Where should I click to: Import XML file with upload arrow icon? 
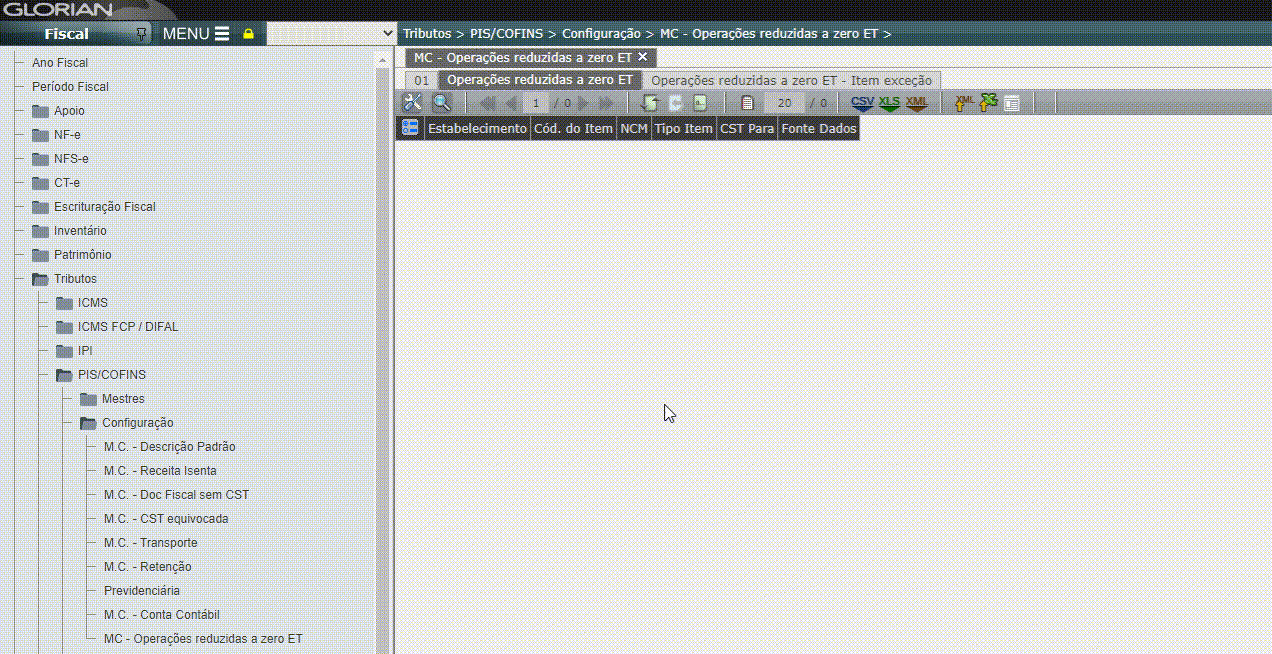pos(963,103)
